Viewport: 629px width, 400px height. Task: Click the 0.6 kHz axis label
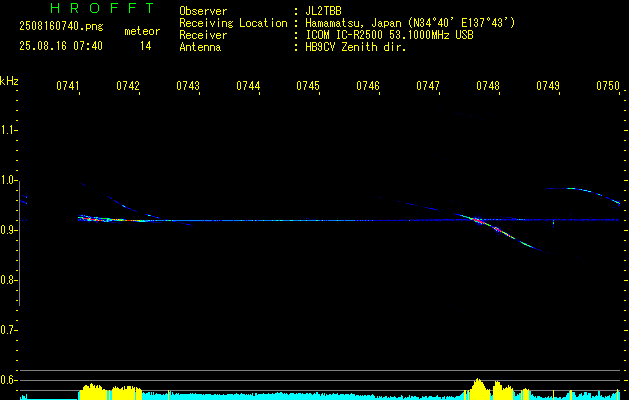(8, 380)
